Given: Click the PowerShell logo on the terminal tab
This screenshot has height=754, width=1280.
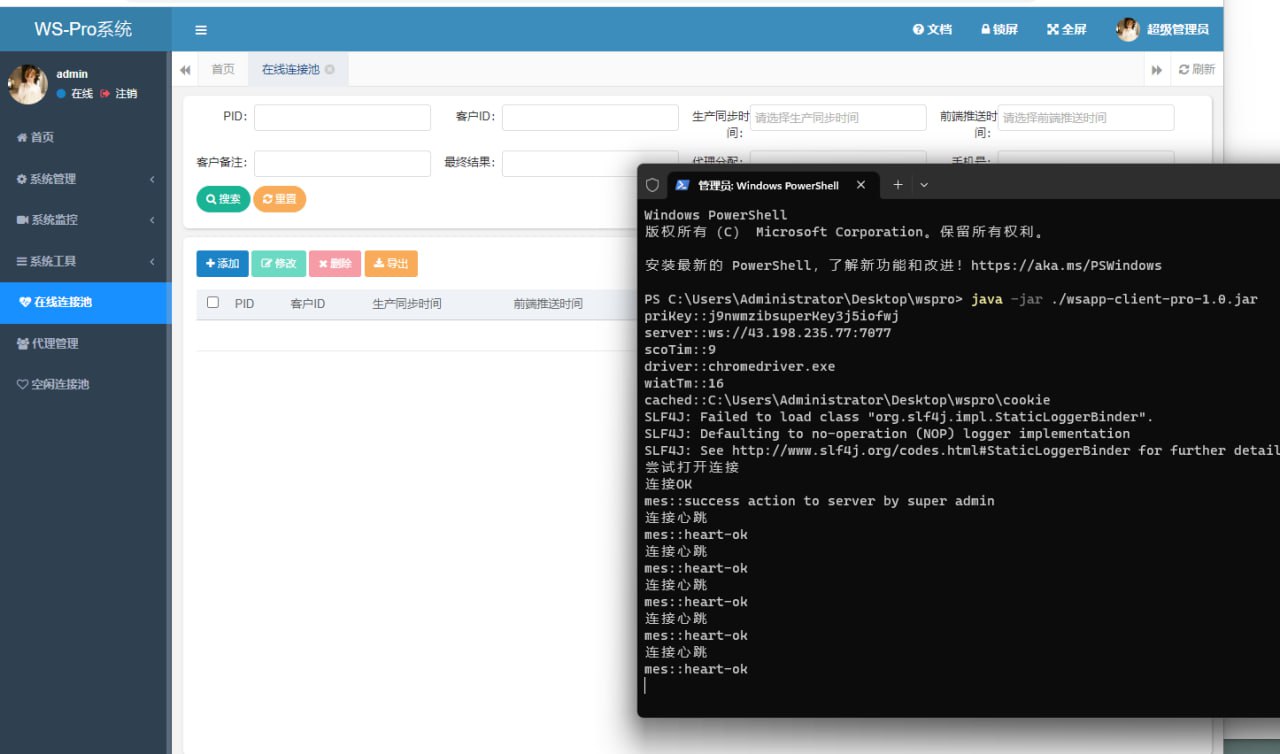Looking at the screenshot, I should pos(684,185).
